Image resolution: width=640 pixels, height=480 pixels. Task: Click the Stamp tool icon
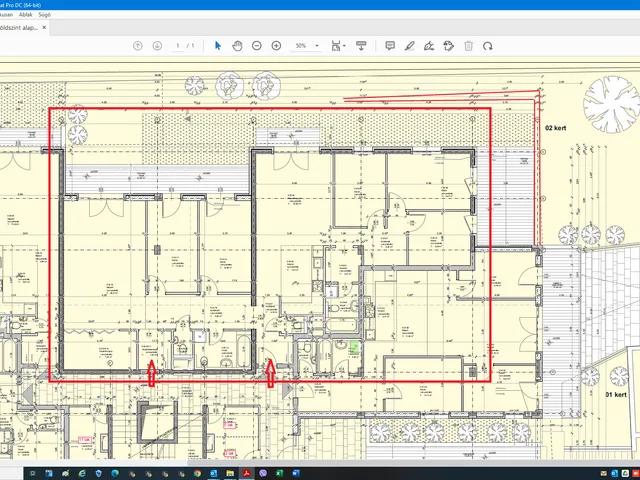point(448,46)
